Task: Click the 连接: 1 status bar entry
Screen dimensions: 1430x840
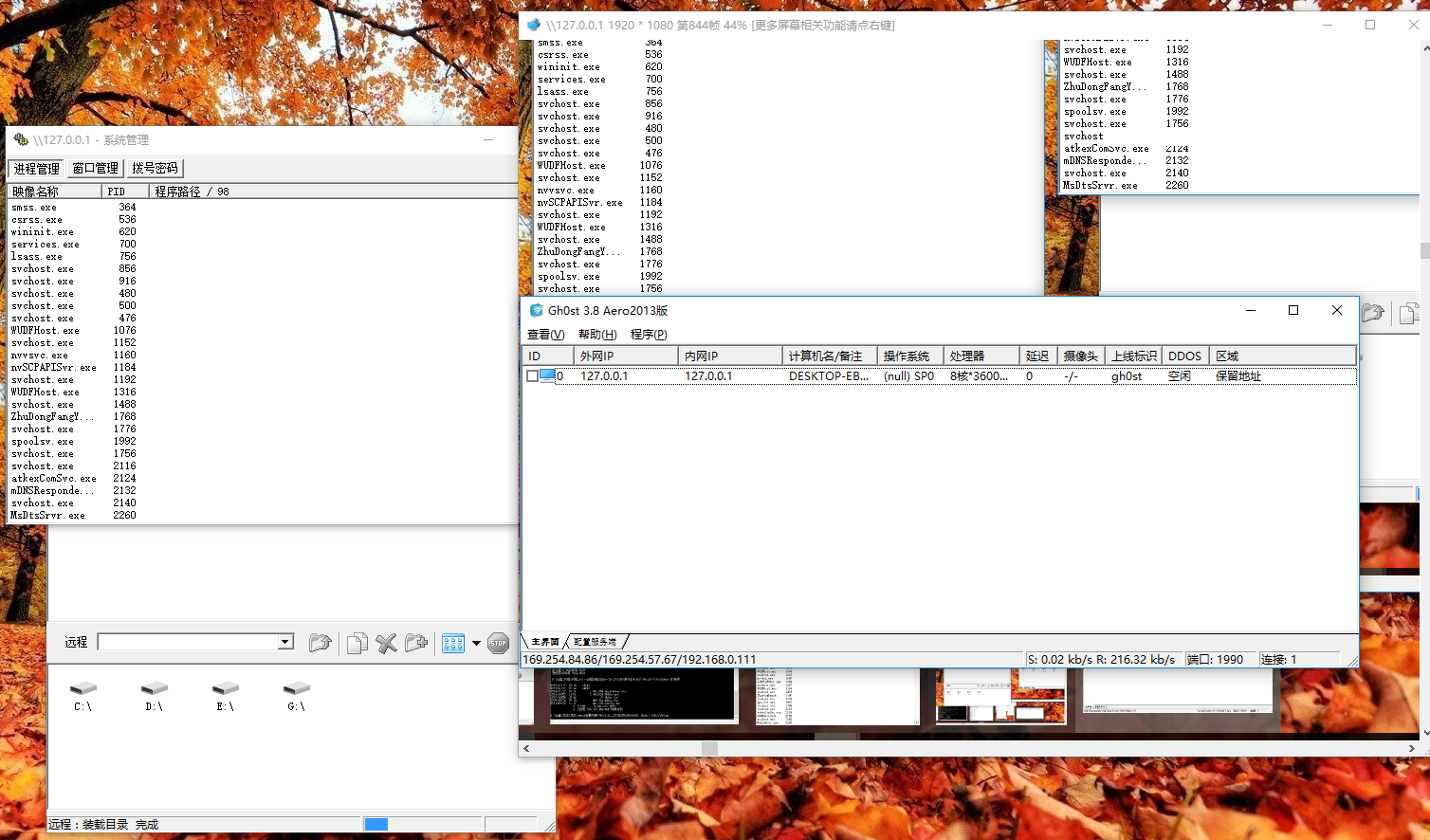Action: tap(1279, 659)
